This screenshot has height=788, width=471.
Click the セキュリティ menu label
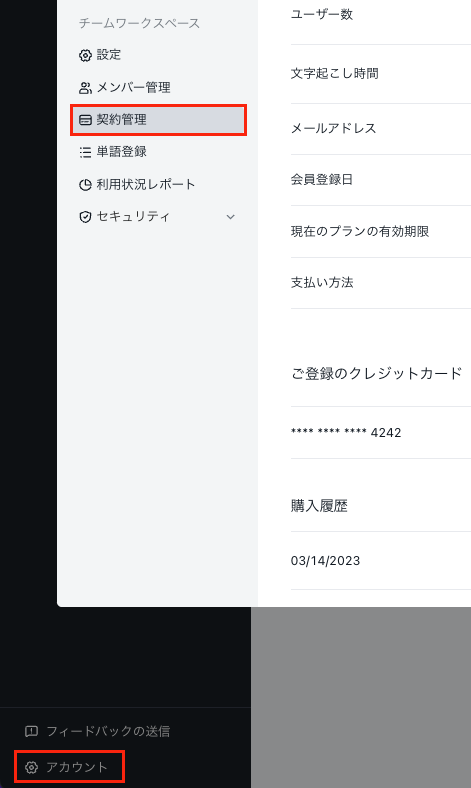tap(133, 217)
